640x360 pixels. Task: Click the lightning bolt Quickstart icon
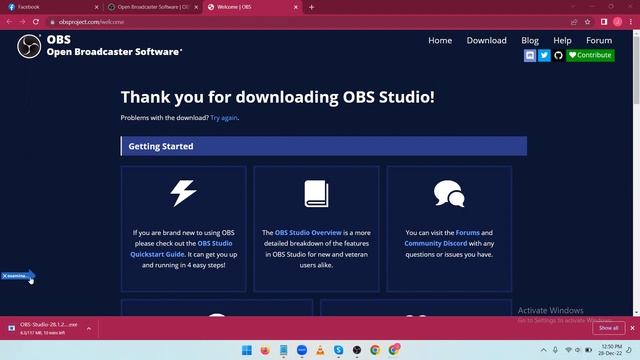pos(183,193)
